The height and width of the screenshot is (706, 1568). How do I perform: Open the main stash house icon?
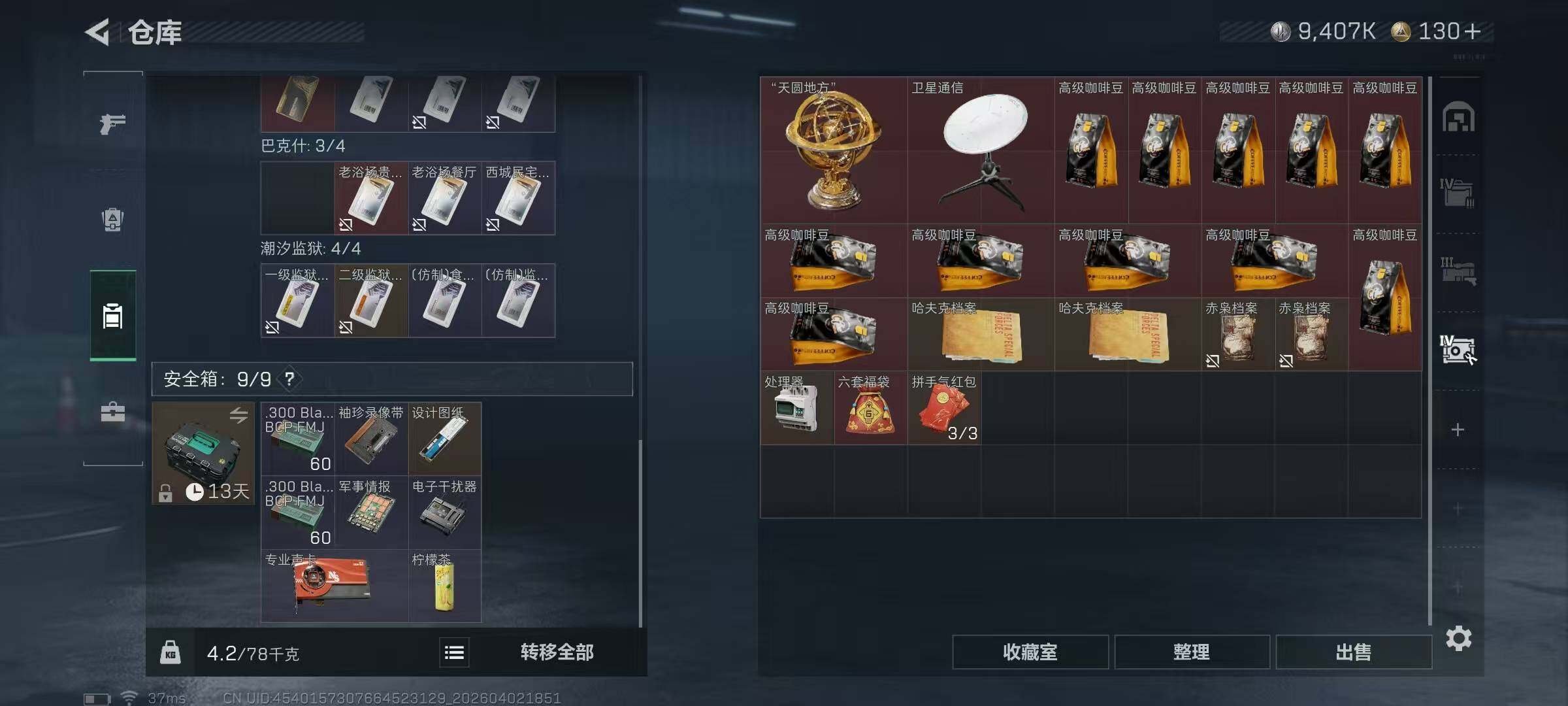coord(1458,117)
